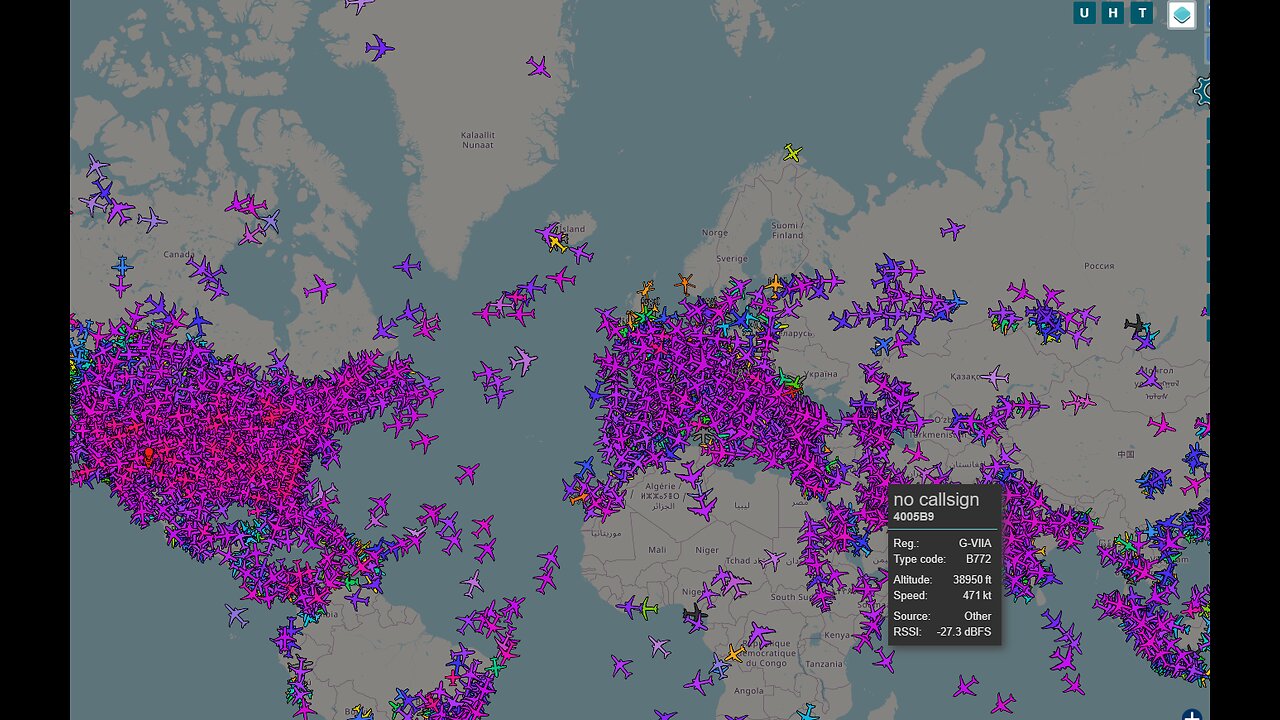Select the orange aircraft near Norway's coast
Viewport: 1280px width, 720px height.
tap(685, 283)
